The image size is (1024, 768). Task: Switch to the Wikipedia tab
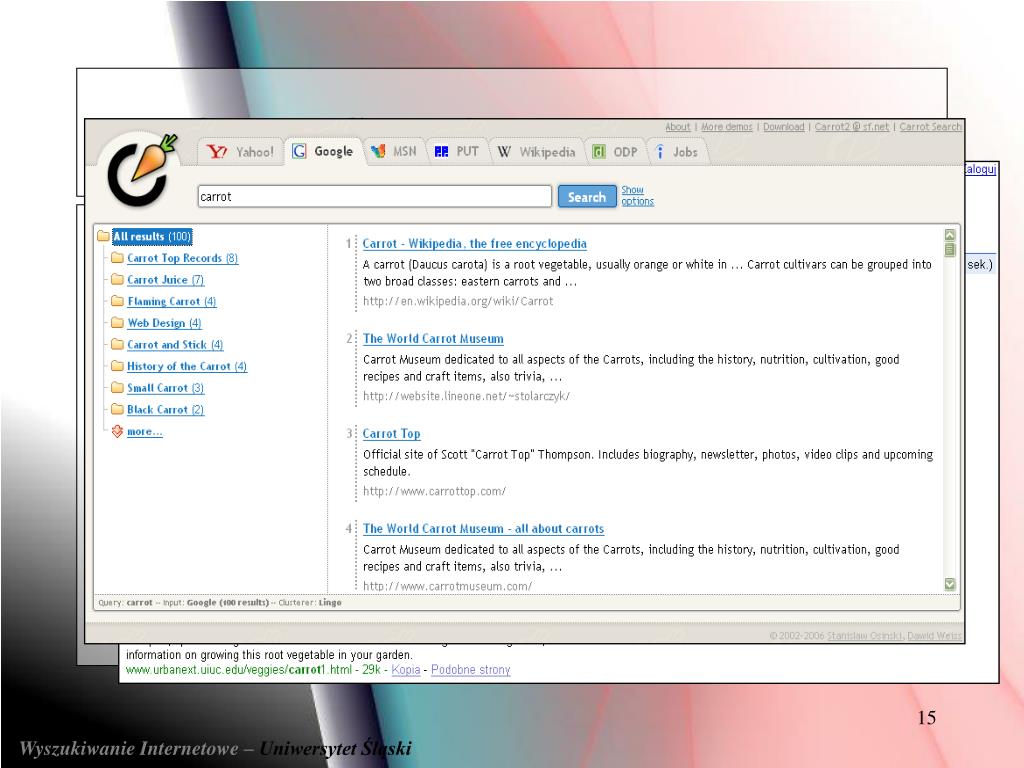536,152
